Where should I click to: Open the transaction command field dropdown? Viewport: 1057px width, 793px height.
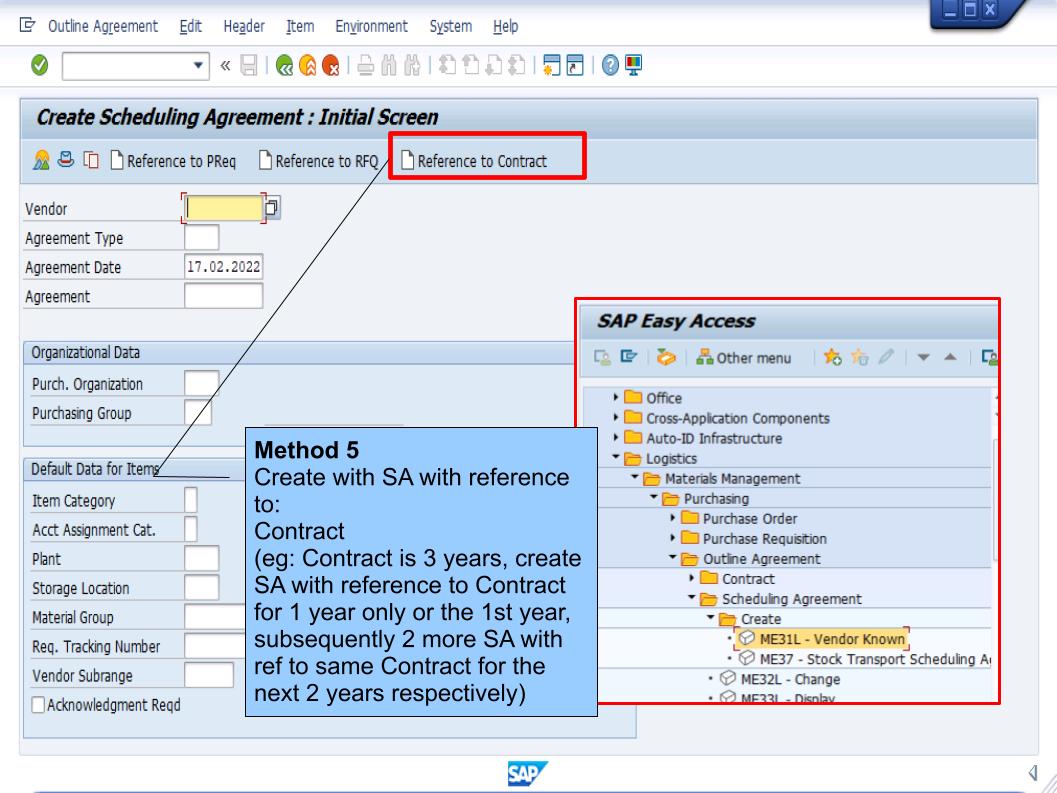pyautogui.click(x=198, y=65)
